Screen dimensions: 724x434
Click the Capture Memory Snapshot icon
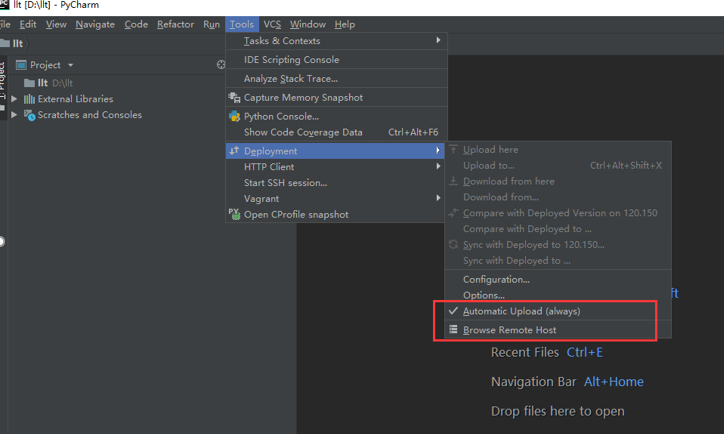(x=235, y=97)
